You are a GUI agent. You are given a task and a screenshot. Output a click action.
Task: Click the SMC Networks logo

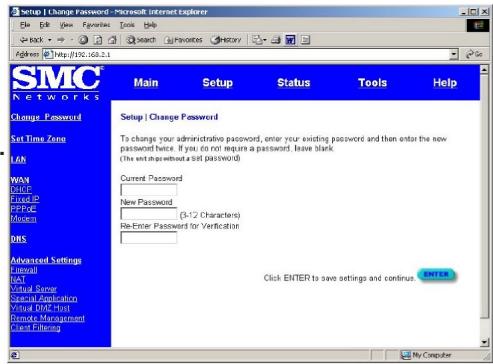coord(57,83)
